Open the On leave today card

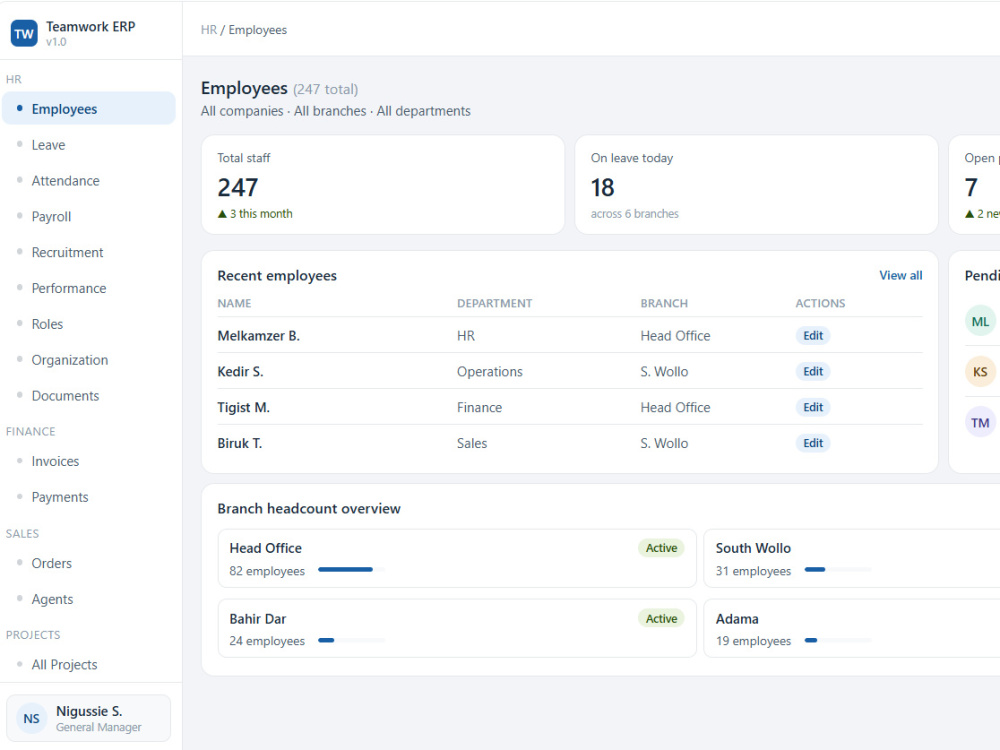tap(756, 184)
